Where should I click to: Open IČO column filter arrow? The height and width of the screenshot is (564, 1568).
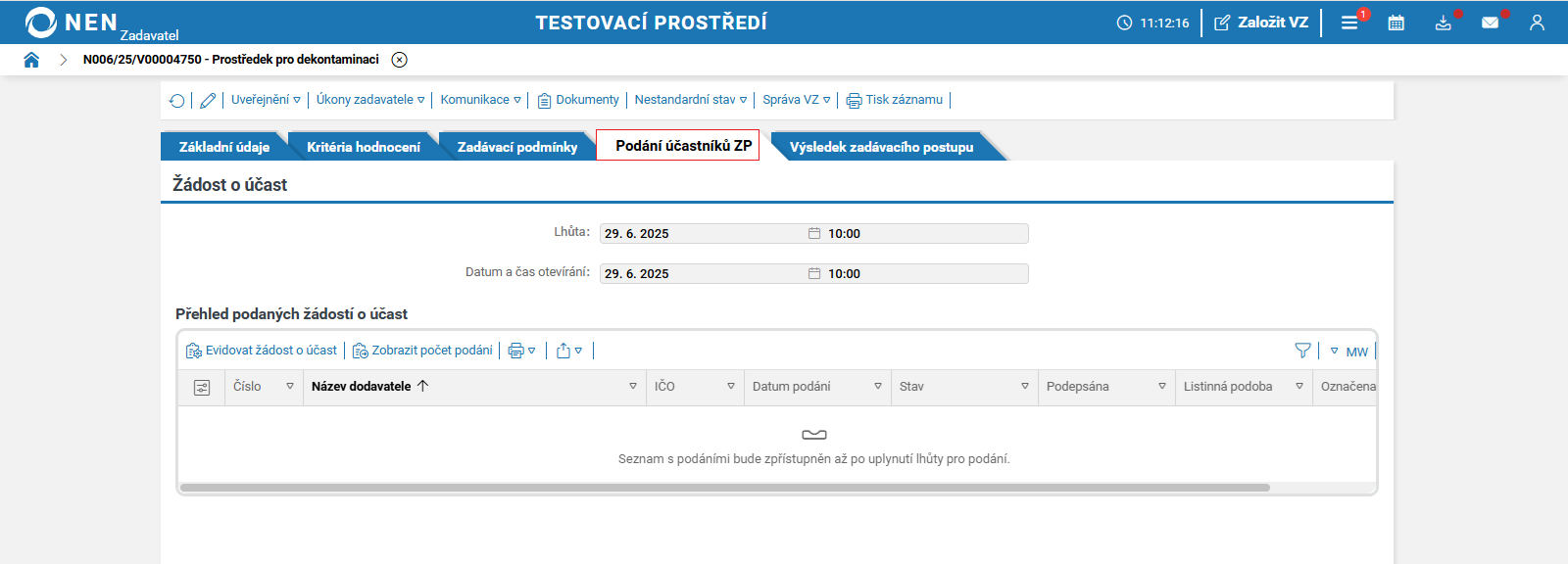tap(731, 387)
